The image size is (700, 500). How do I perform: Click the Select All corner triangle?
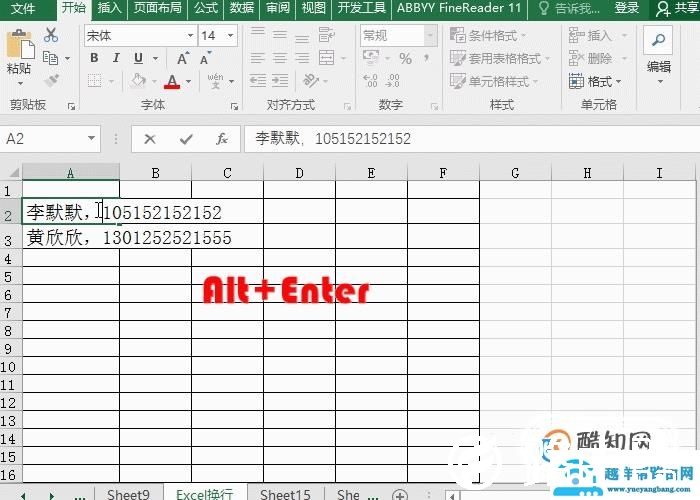click(x=14, y=173)
